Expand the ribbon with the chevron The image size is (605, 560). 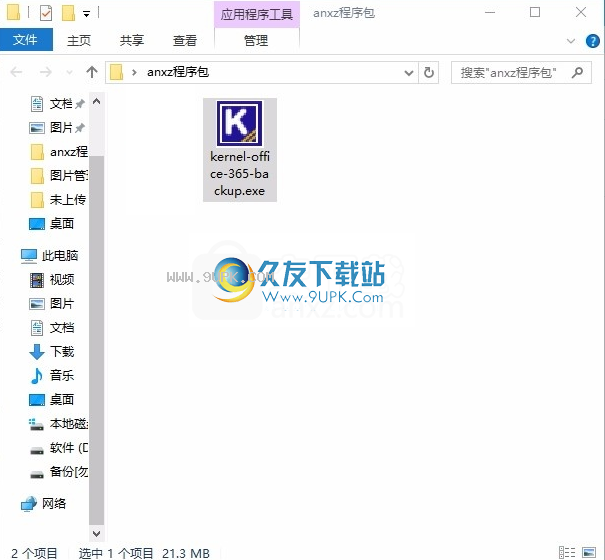[571, 41]
